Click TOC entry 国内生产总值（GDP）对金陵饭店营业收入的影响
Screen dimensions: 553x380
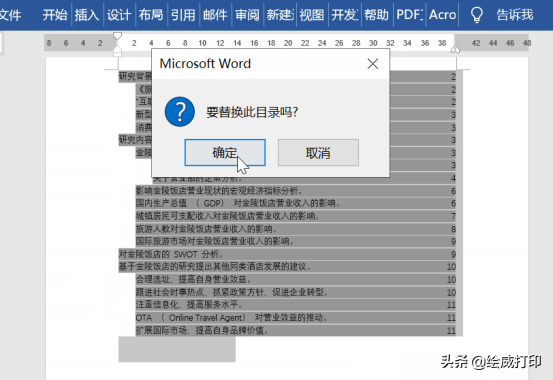(238, 203)
